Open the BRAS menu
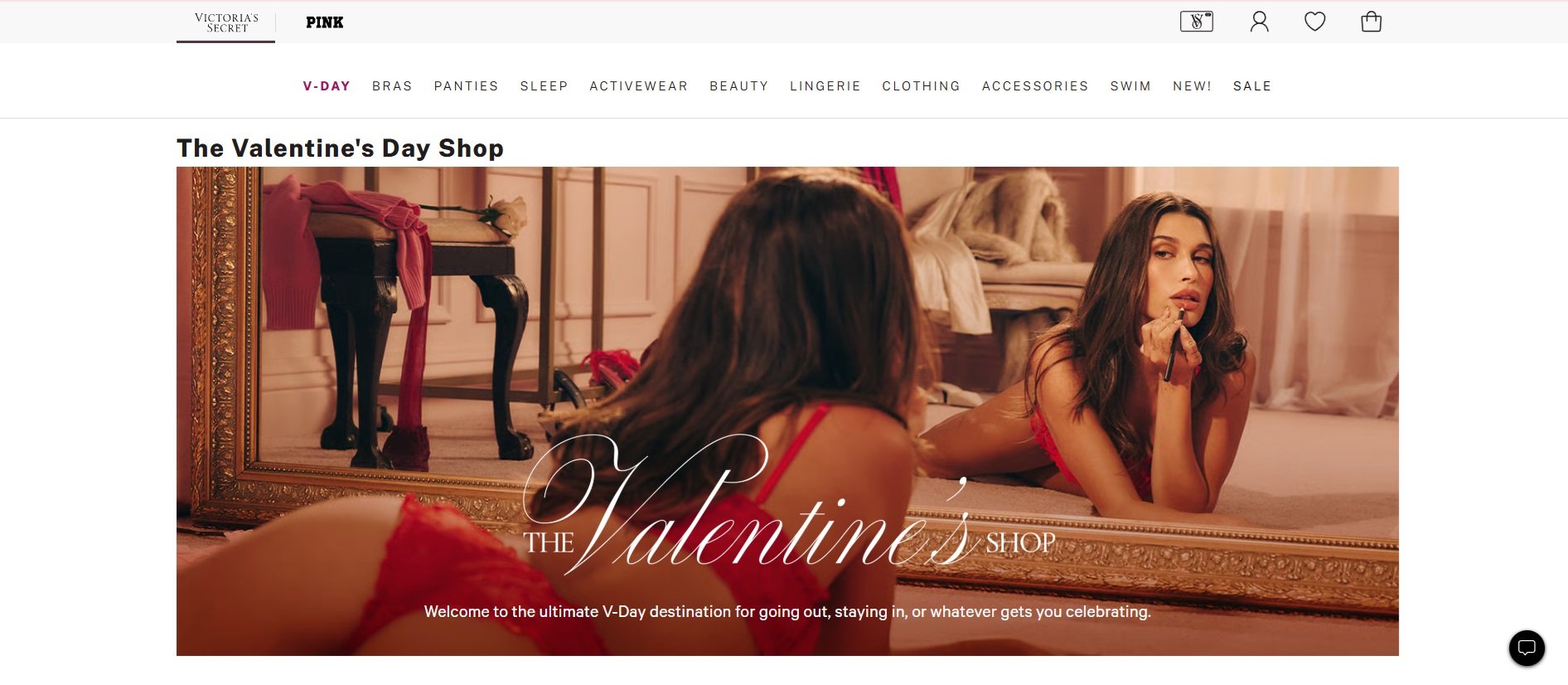The image size is (1568, 685). 392,86
